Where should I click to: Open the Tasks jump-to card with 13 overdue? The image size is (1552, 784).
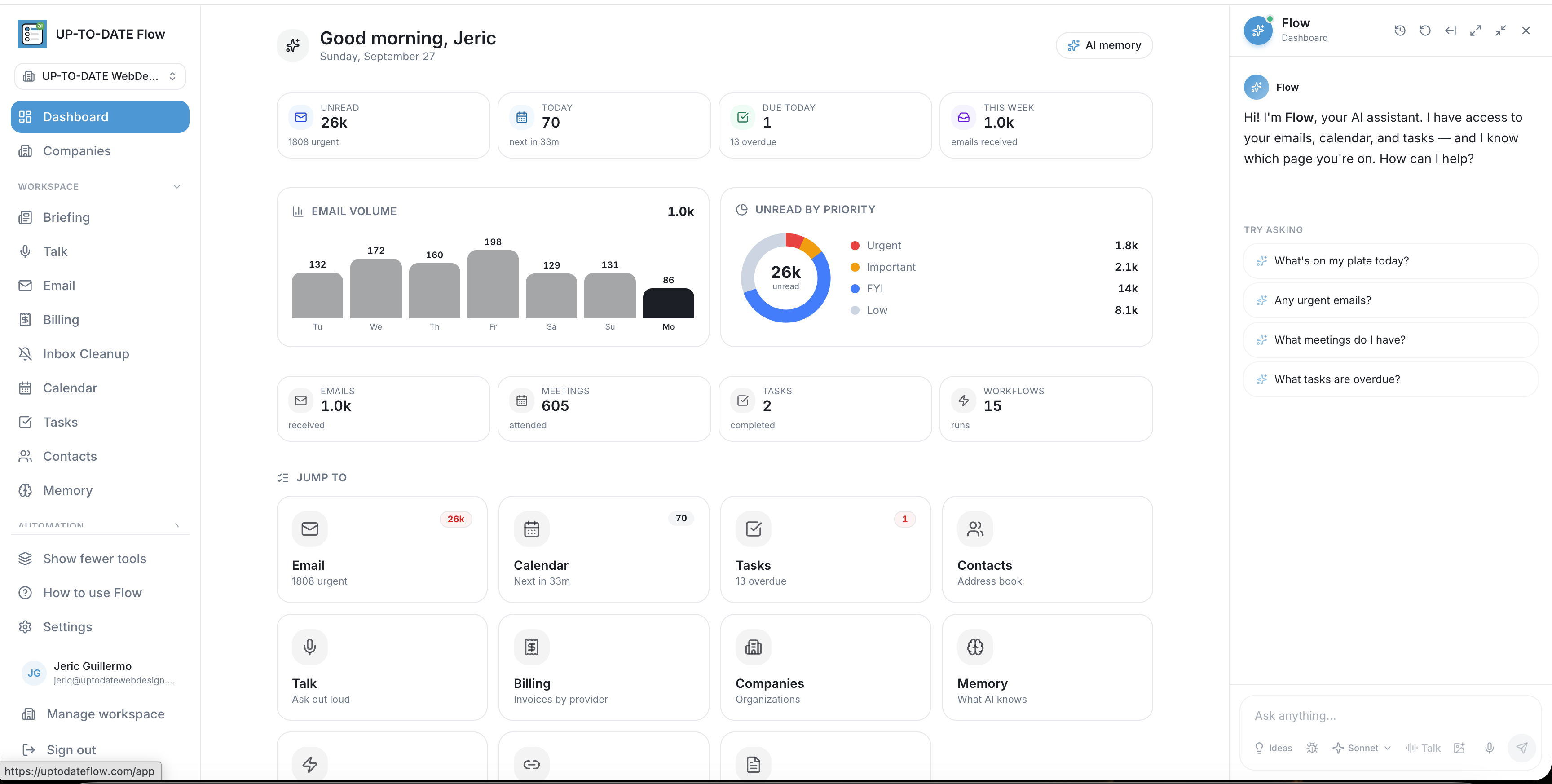[x=825, y=549]
